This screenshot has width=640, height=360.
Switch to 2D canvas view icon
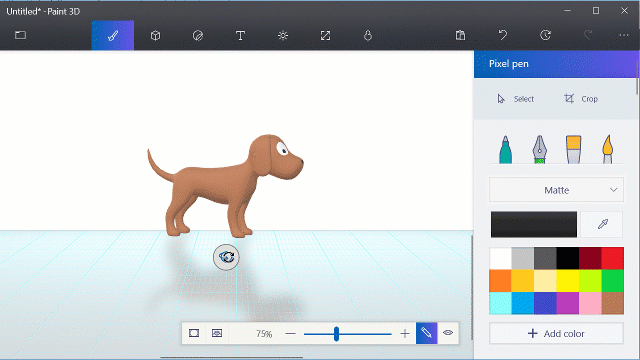pos(194,333)
